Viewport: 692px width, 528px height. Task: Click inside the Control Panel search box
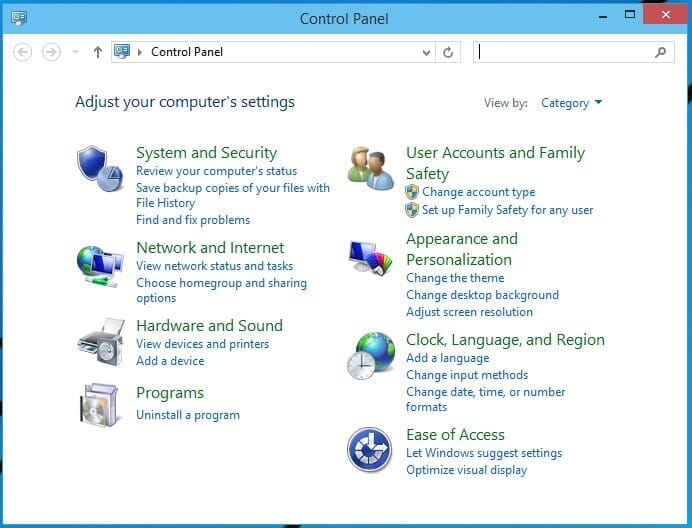coord(565,52)
